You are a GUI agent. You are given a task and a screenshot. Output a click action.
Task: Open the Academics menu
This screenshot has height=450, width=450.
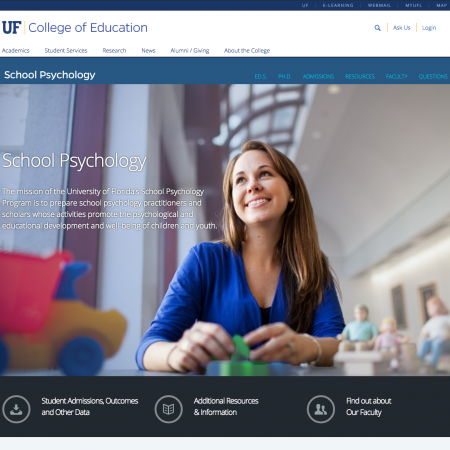click(16, 51)
